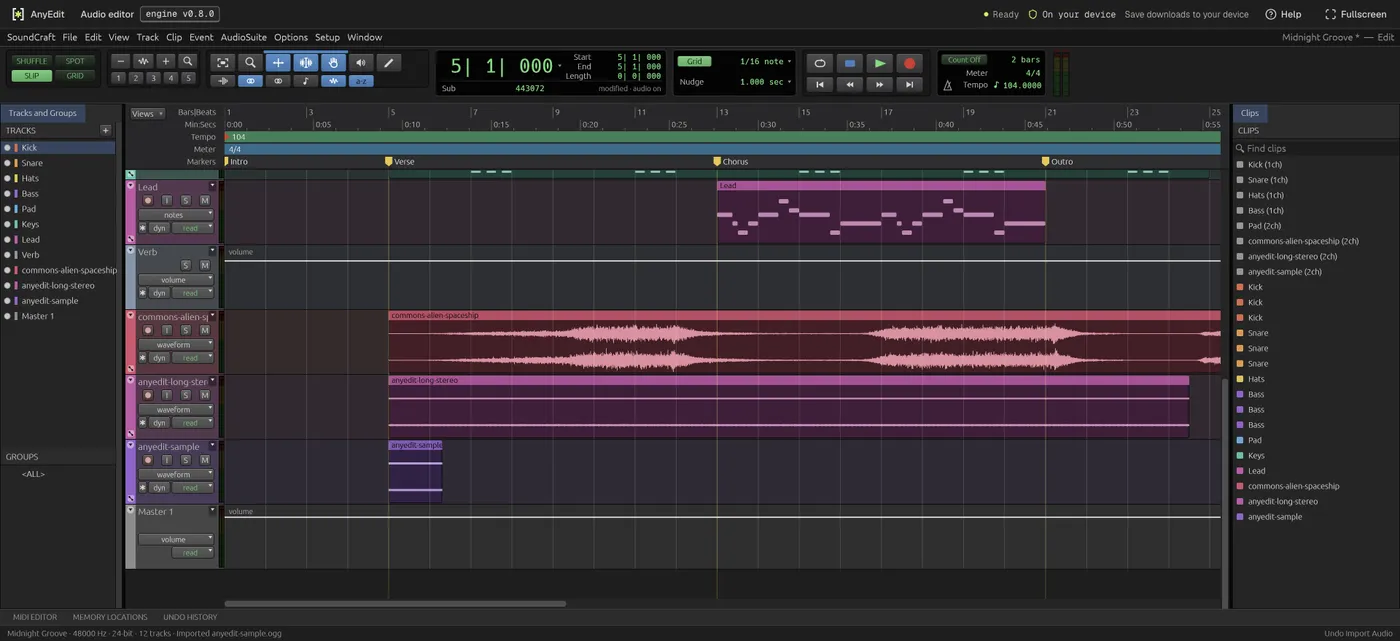Click the Help link
Viewport: 1400px width, 641px height.
pos(1283,14)
